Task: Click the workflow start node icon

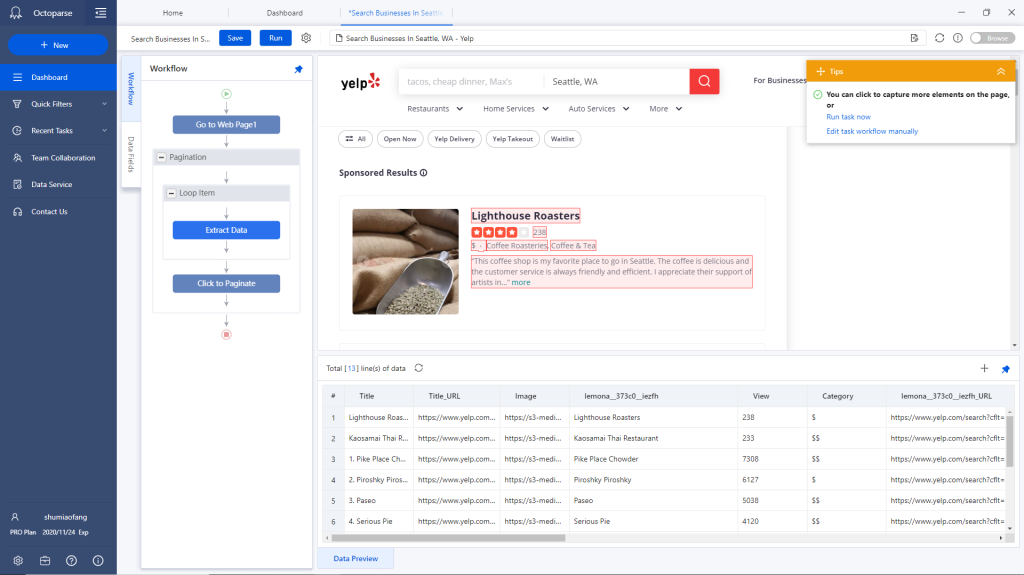Action: 227,94
